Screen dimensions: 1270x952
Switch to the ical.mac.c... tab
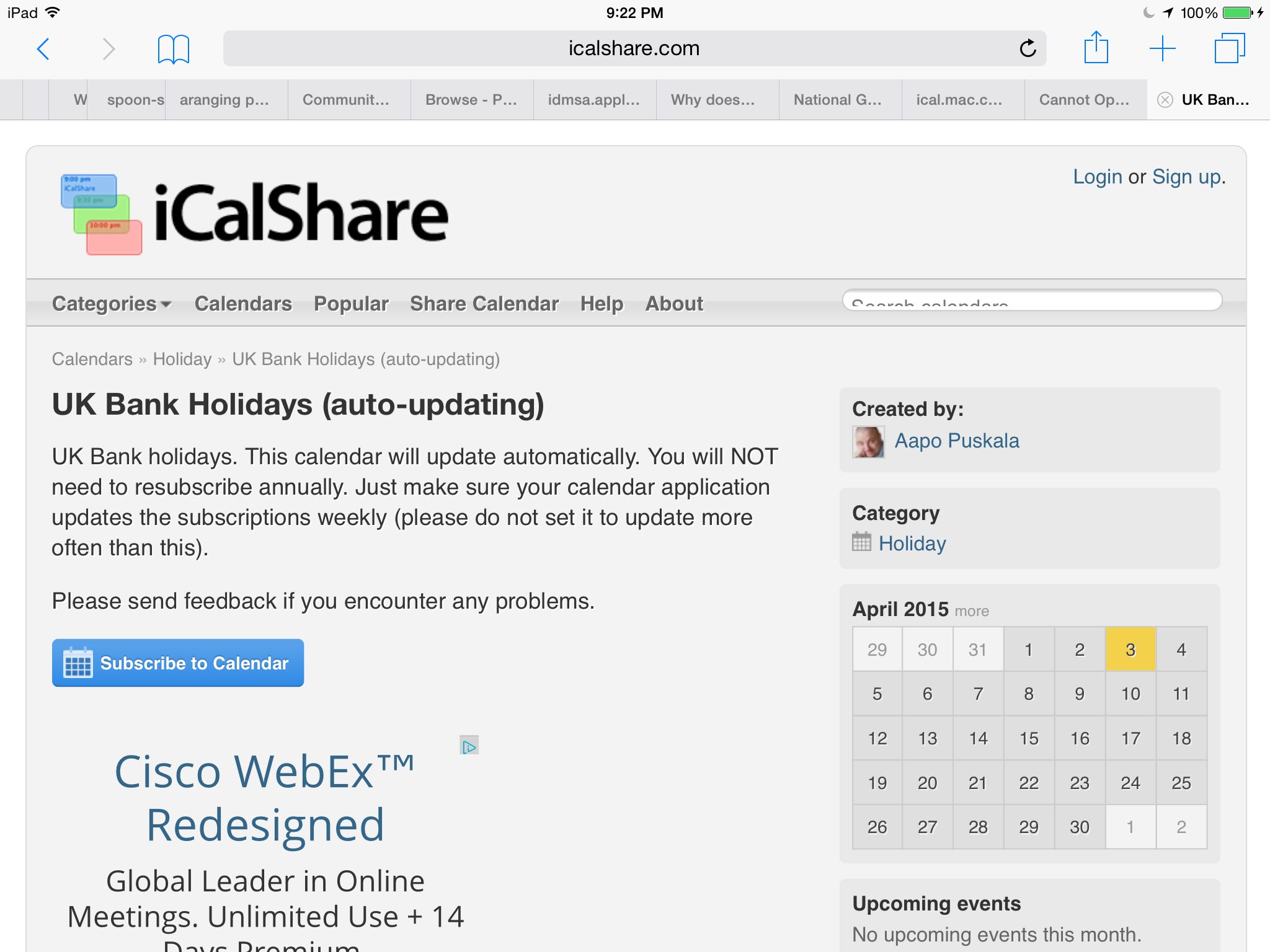[959, 100]
